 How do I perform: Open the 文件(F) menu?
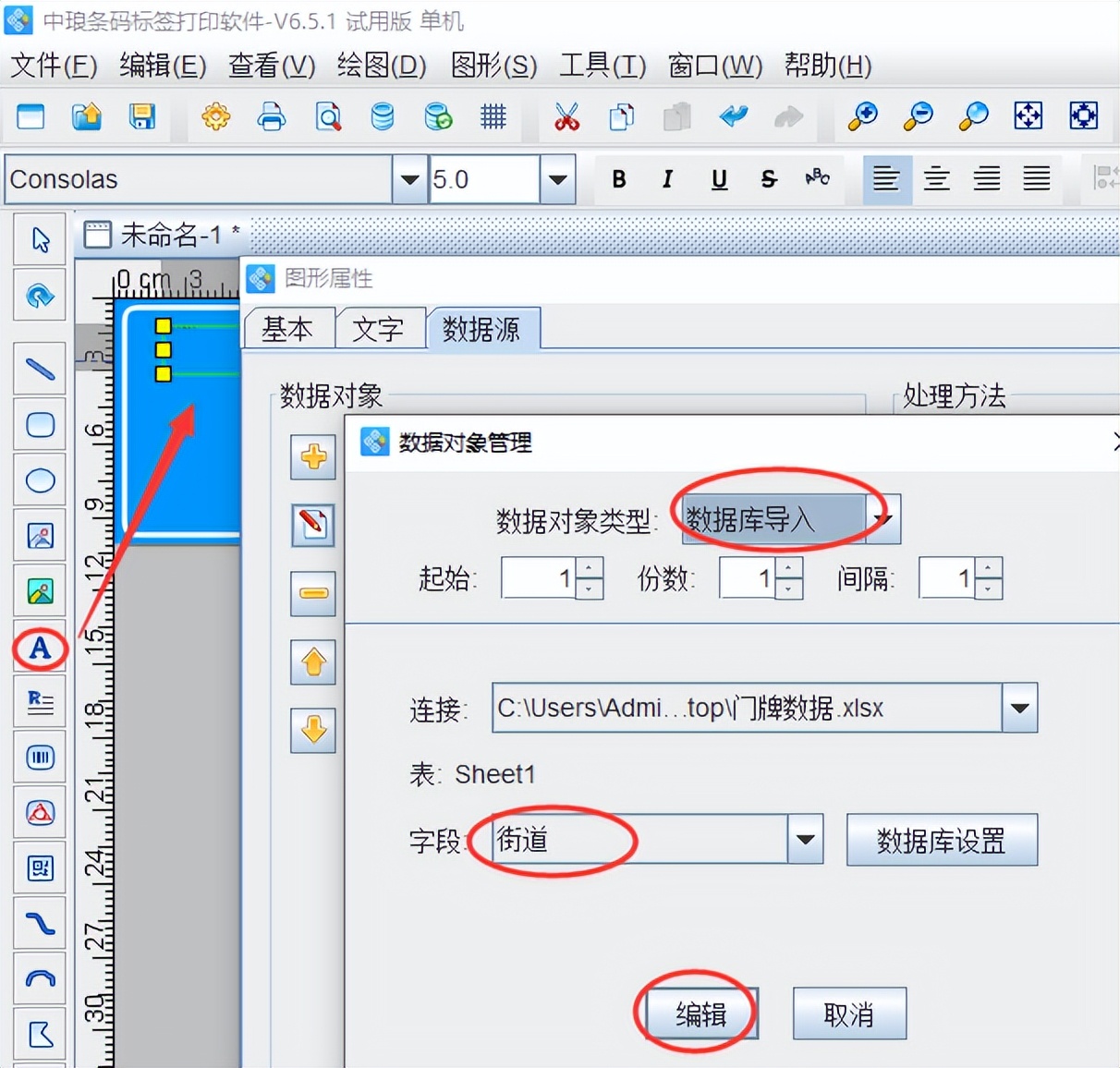click(54, 66)
